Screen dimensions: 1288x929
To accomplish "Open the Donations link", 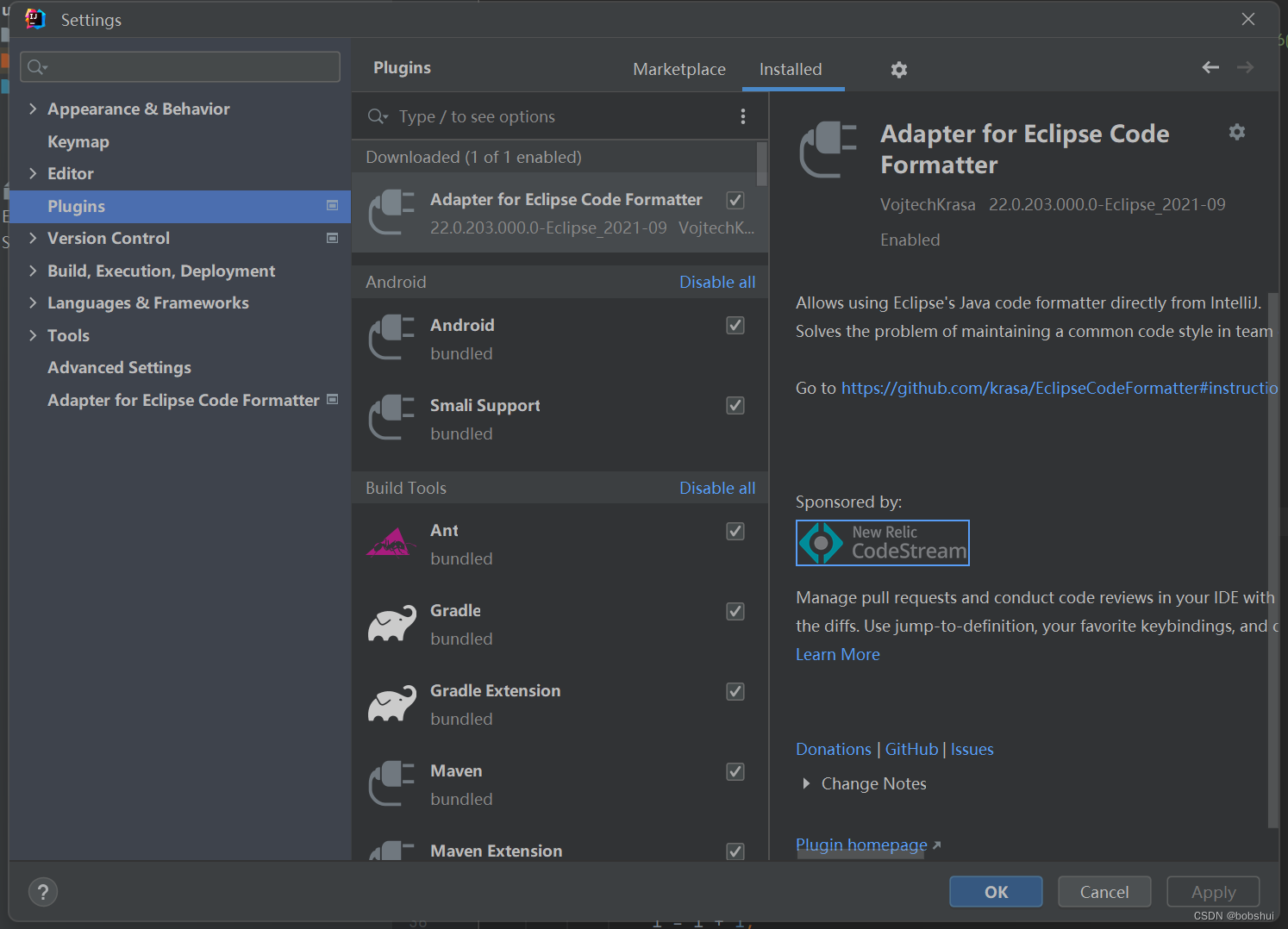I will pyautogui.click(x=834, y=749).
